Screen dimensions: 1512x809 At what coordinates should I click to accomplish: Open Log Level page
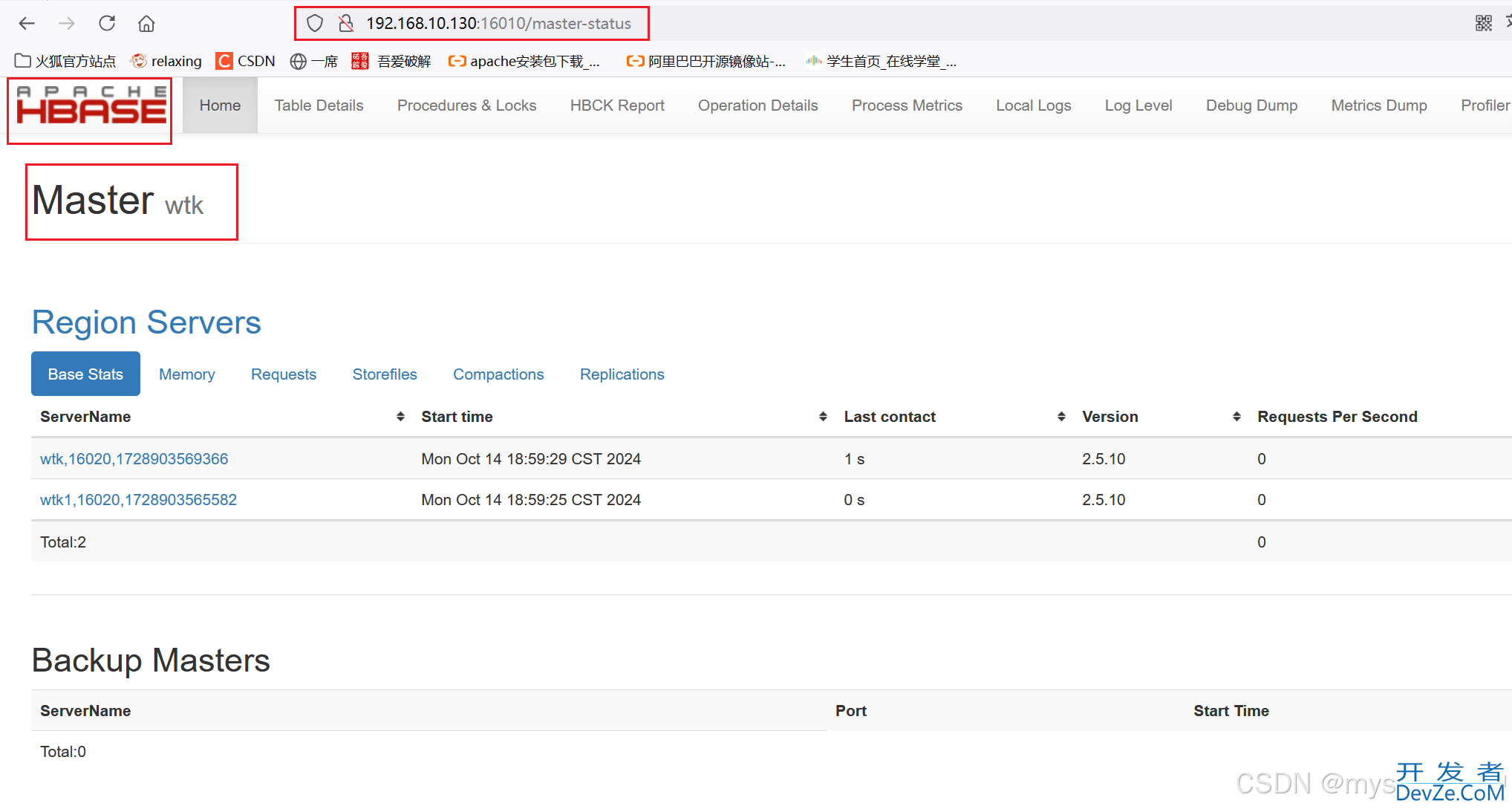[1138, 105]
